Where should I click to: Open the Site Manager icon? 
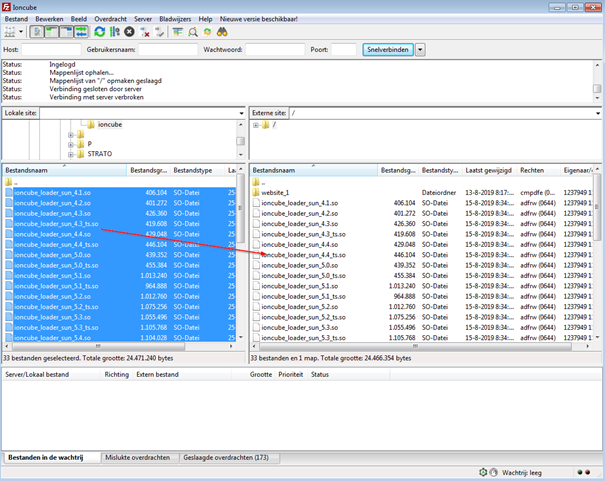pyautogui.click(x=9, y=32)
